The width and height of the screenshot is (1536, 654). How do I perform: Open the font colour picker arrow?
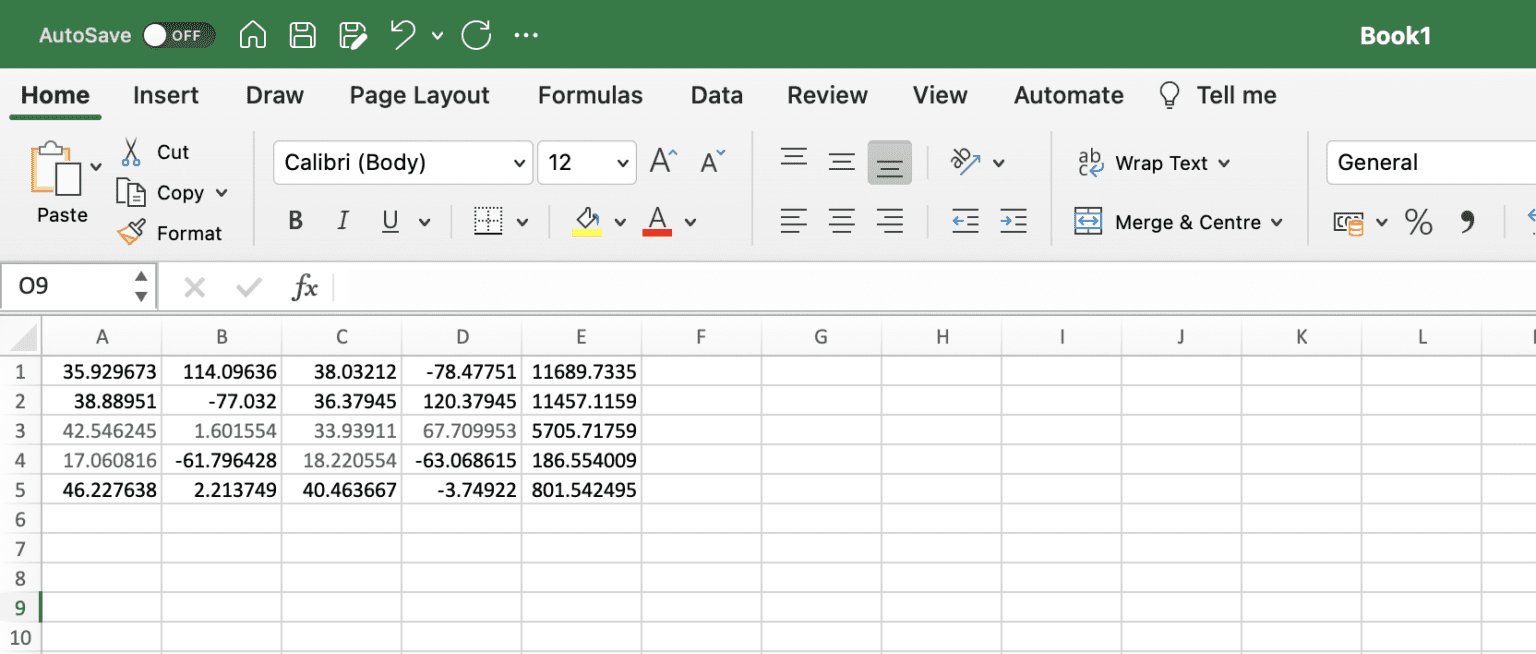click(690, 222)
